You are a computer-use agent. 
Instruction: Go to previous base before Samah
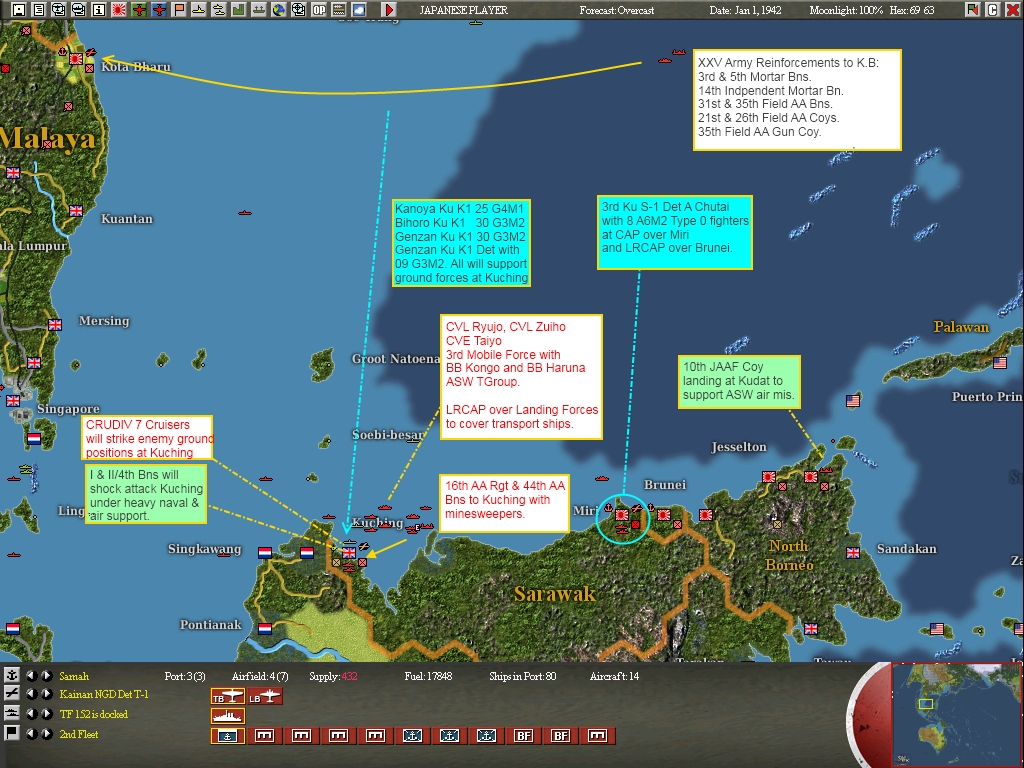tap(31, 675)
